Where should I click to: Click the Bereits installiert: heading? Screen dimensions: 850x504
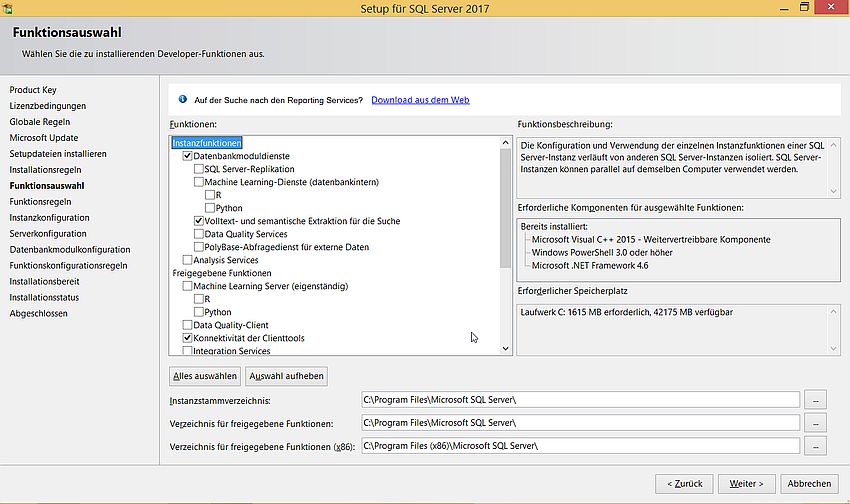(x=554, y=227)
